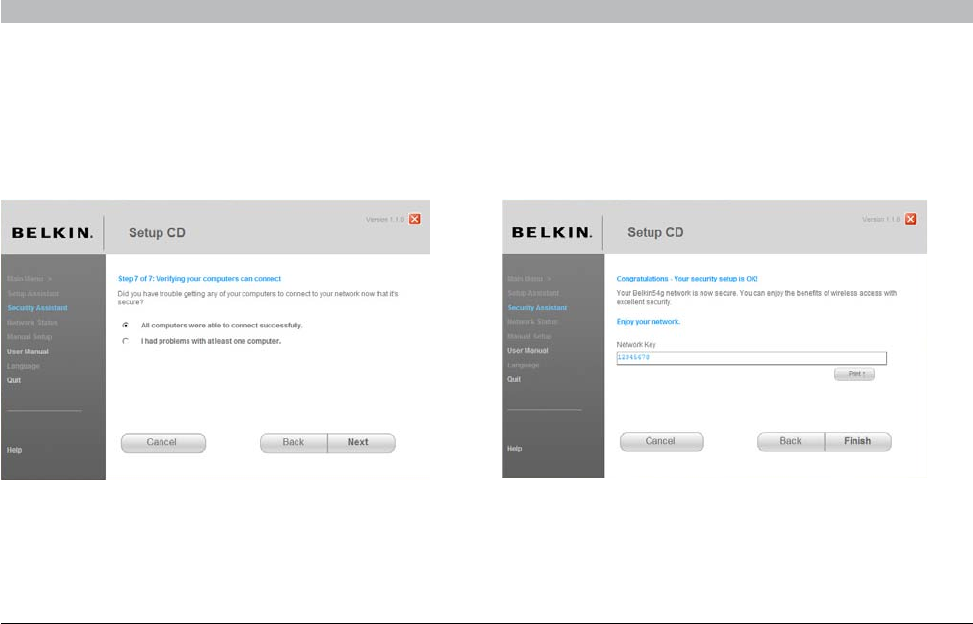Screen dimensions: 973x624
Task: Open User Manual in Congratulations window sidebar
Action: [x=527, y=350]
